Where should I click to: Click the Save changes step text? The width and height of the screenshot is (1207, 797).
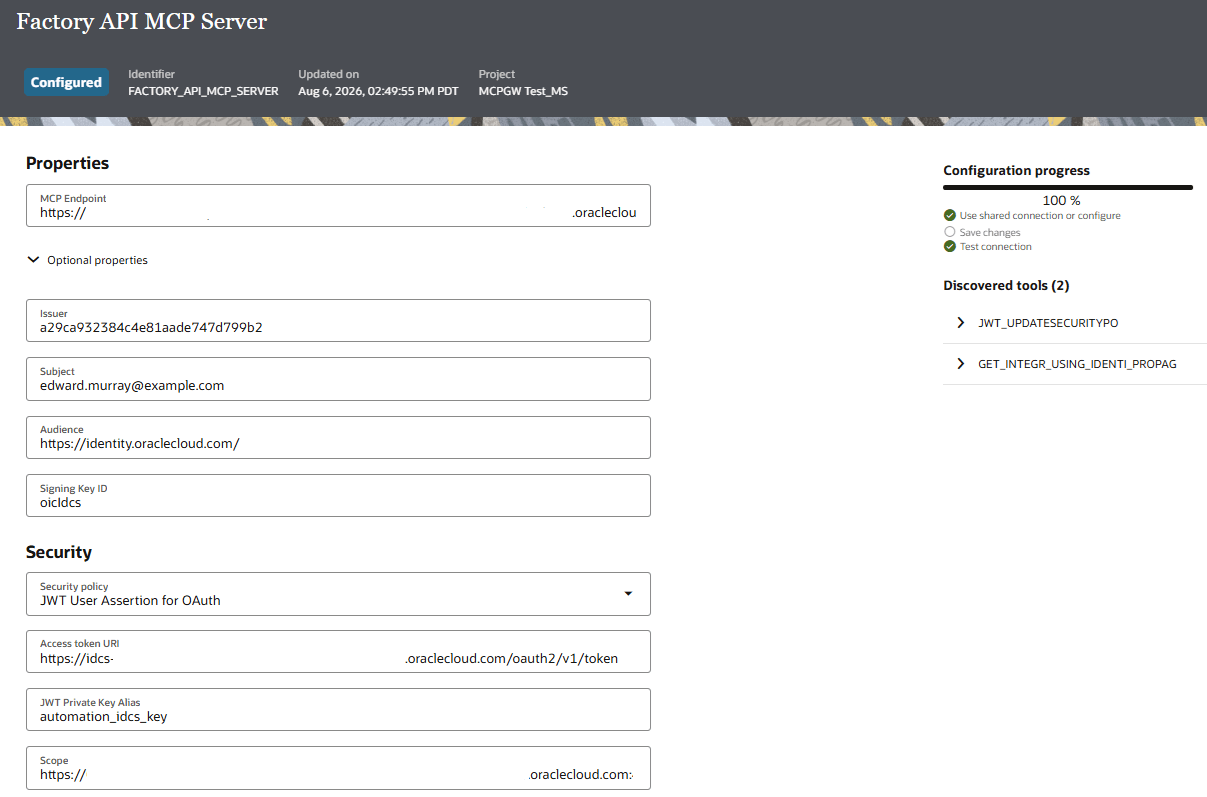pos(990,232)
